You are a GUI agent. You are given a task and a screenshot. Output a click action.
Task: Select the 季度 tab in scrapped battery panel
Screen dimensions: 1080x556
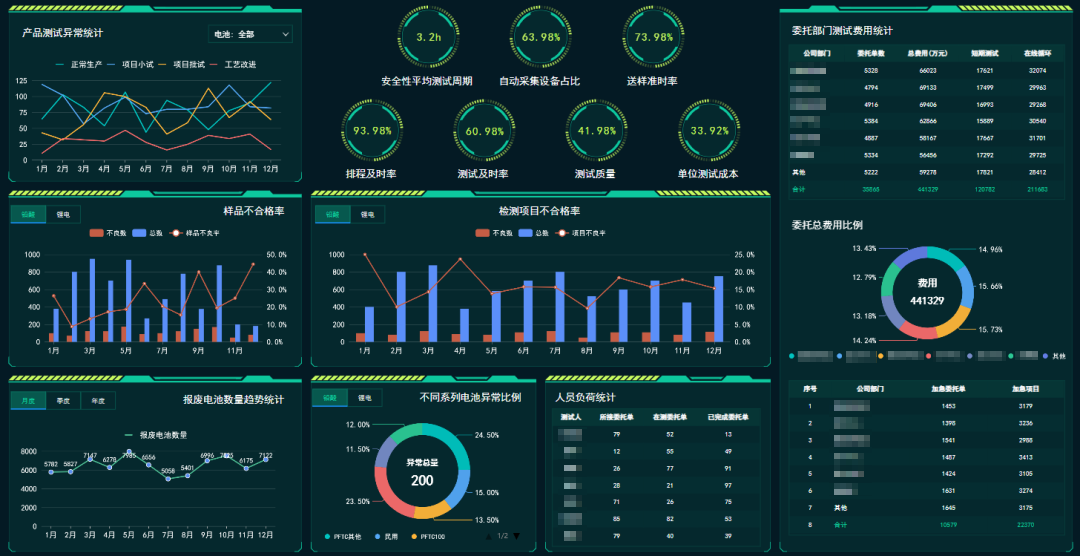pos(63,400)
